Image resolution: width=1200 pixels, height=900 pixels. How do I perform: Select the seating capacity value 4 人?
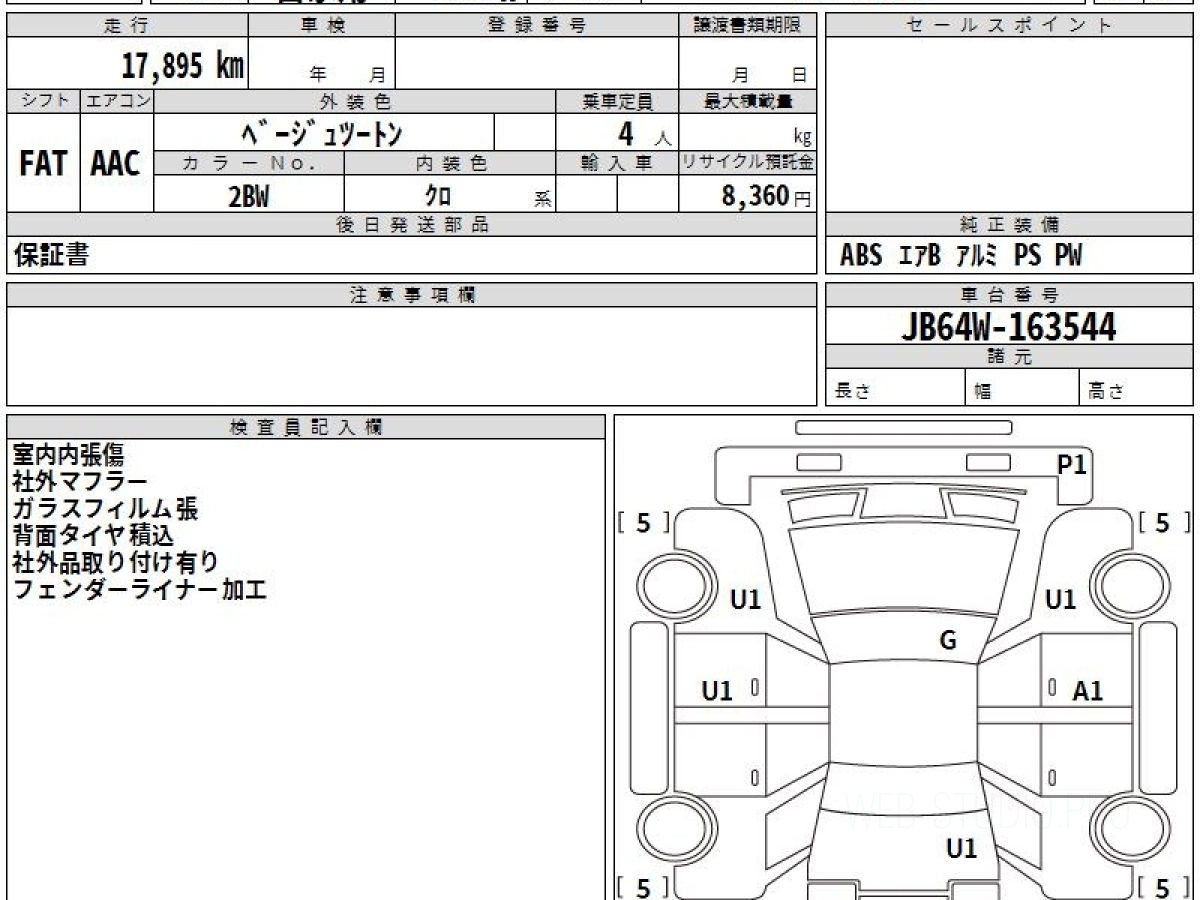coord(644,134)
